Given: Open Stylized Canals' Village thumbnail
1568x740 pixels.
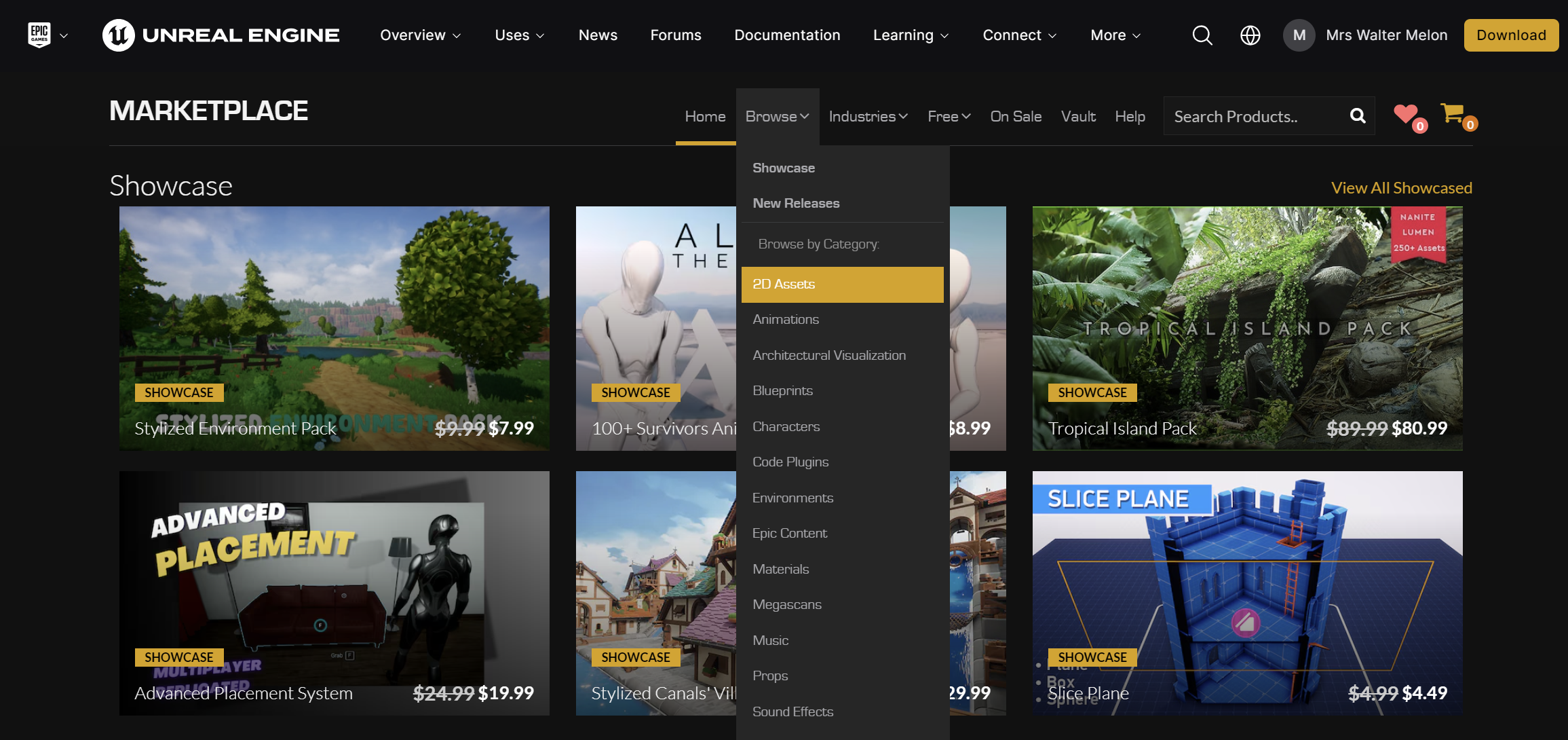Looking at the screenshot, I should 655,593.
